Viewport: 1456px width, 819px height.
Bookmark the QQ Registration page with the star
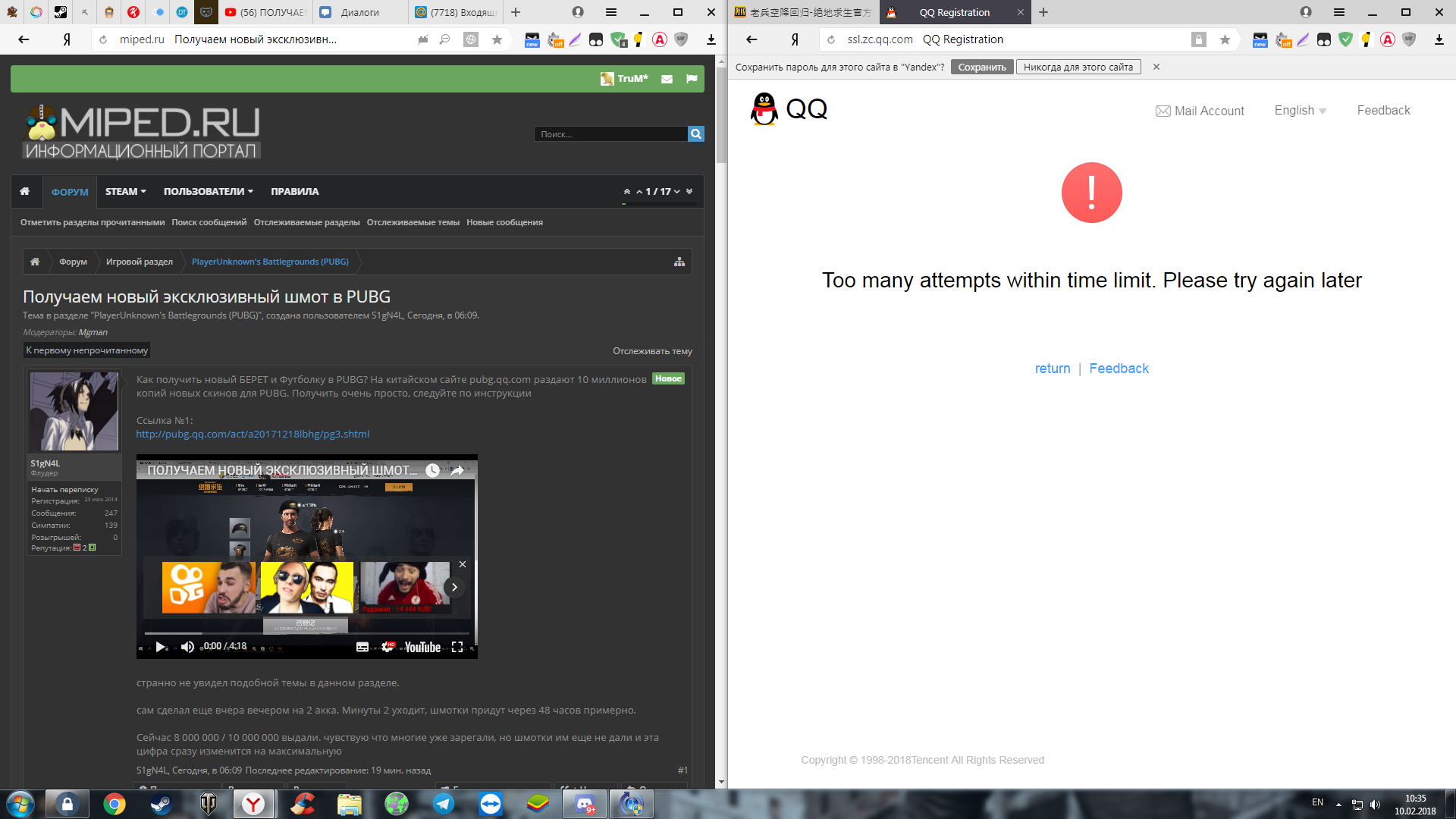tap(1225, 39)
